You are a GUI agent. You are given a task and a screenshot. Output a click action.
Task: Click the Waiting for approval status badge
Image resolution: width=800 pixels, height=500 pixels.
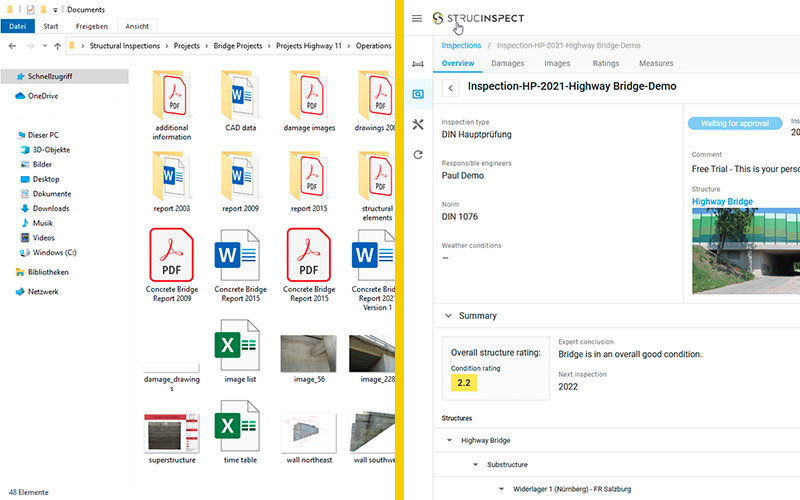[735, 123]
